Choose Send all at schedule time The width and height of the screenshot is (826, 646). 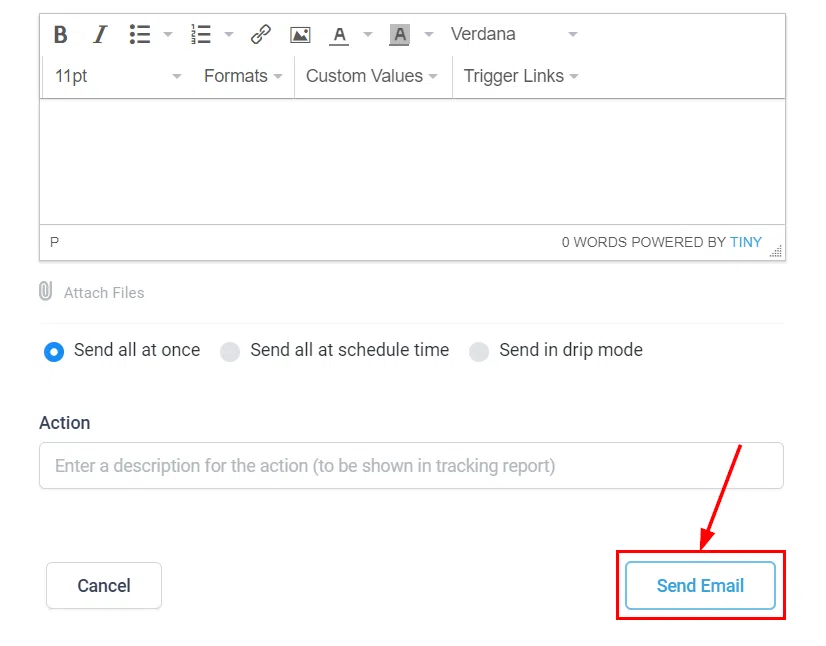pyautogui.click(x=230, y=351)
